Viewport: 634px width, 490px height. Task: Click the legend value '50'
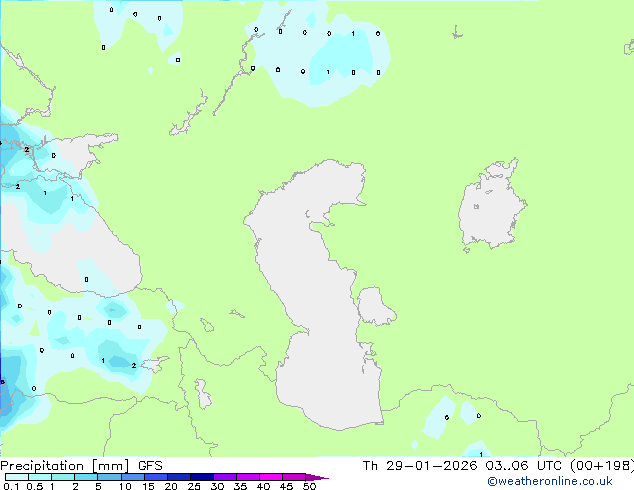click(309, 486)
